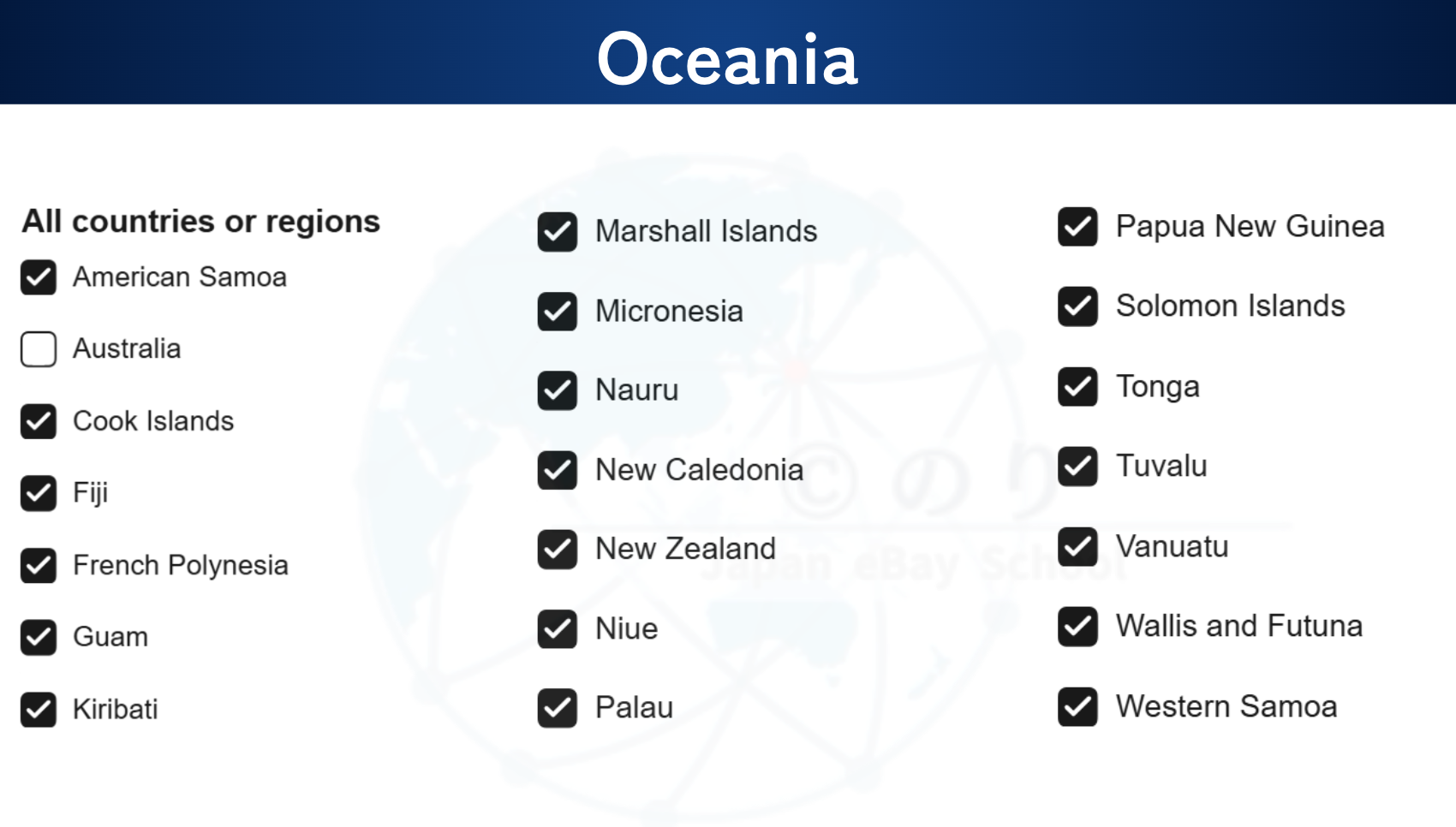1456x827 pixels.
Task: Click the Tonga label text
Action: pos(1157,387)
